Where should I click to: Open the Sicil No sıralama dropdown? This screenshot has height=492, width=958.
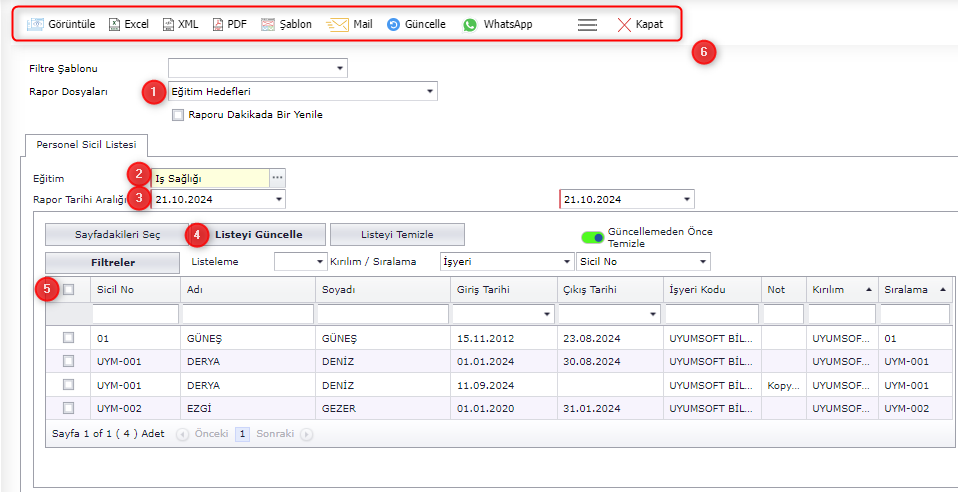coord(703,262)
